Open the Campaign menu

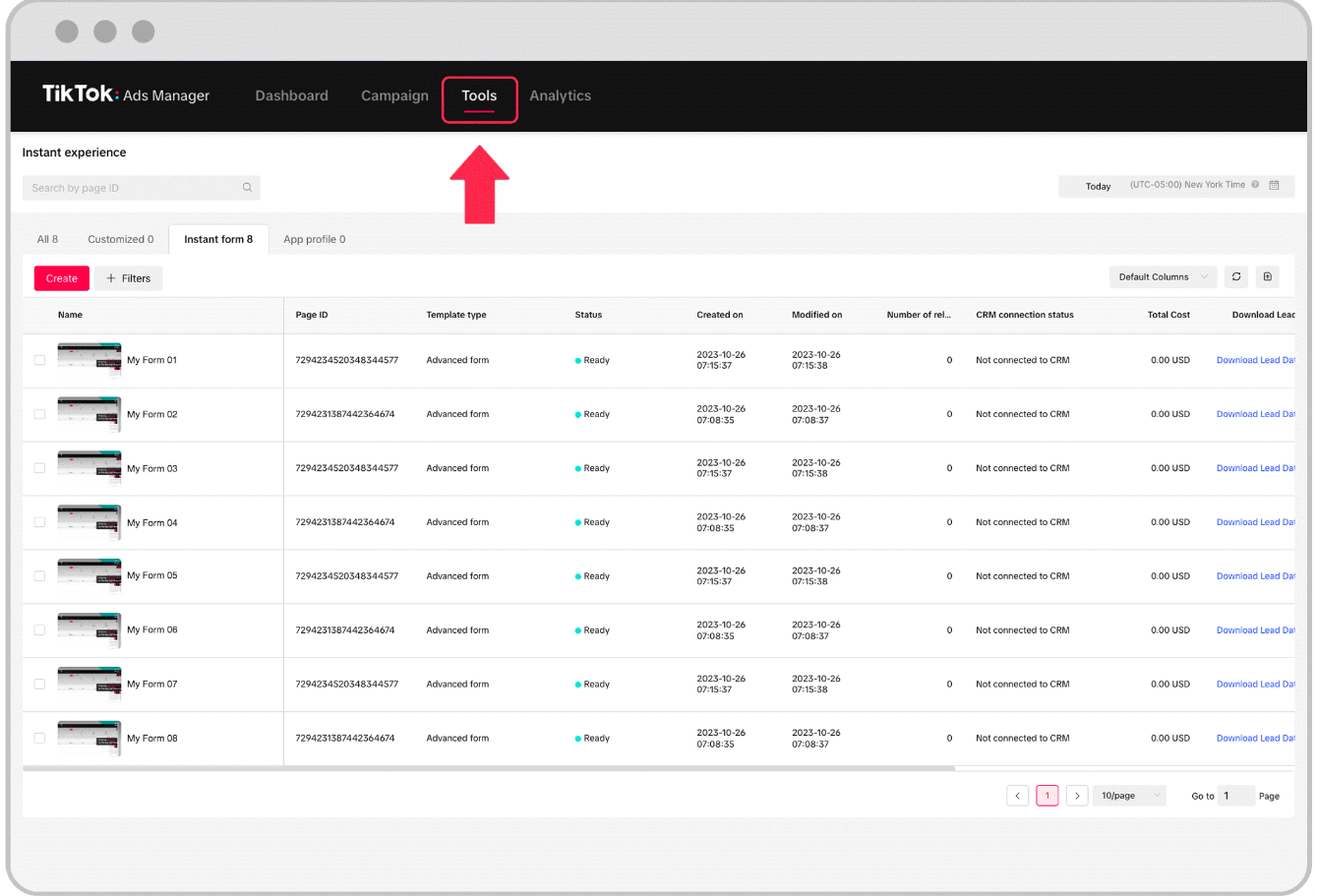point(394,95)
